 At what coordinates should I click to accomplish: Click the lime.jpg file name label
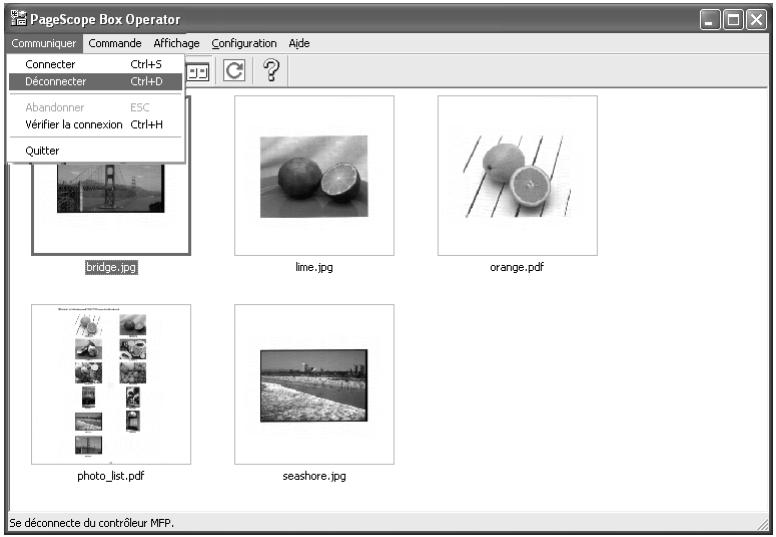point(314,267)
